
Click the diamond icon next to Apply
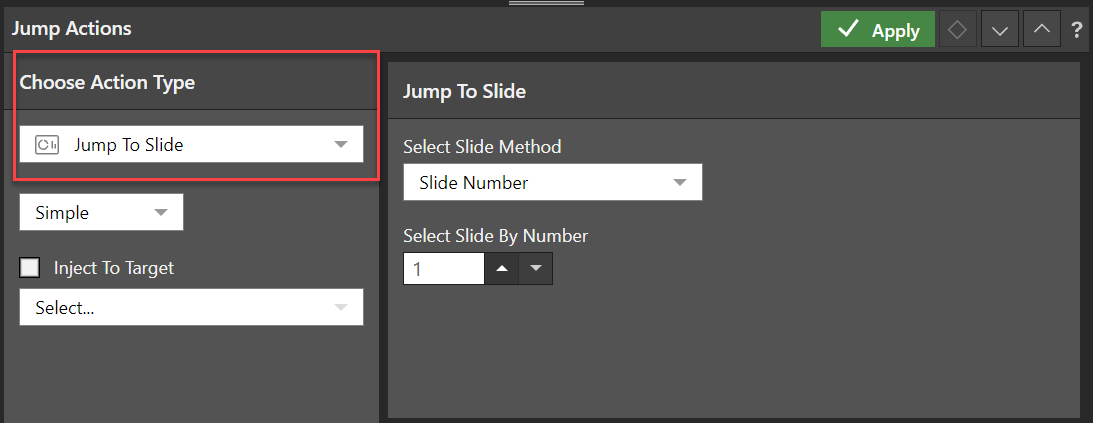957,30
